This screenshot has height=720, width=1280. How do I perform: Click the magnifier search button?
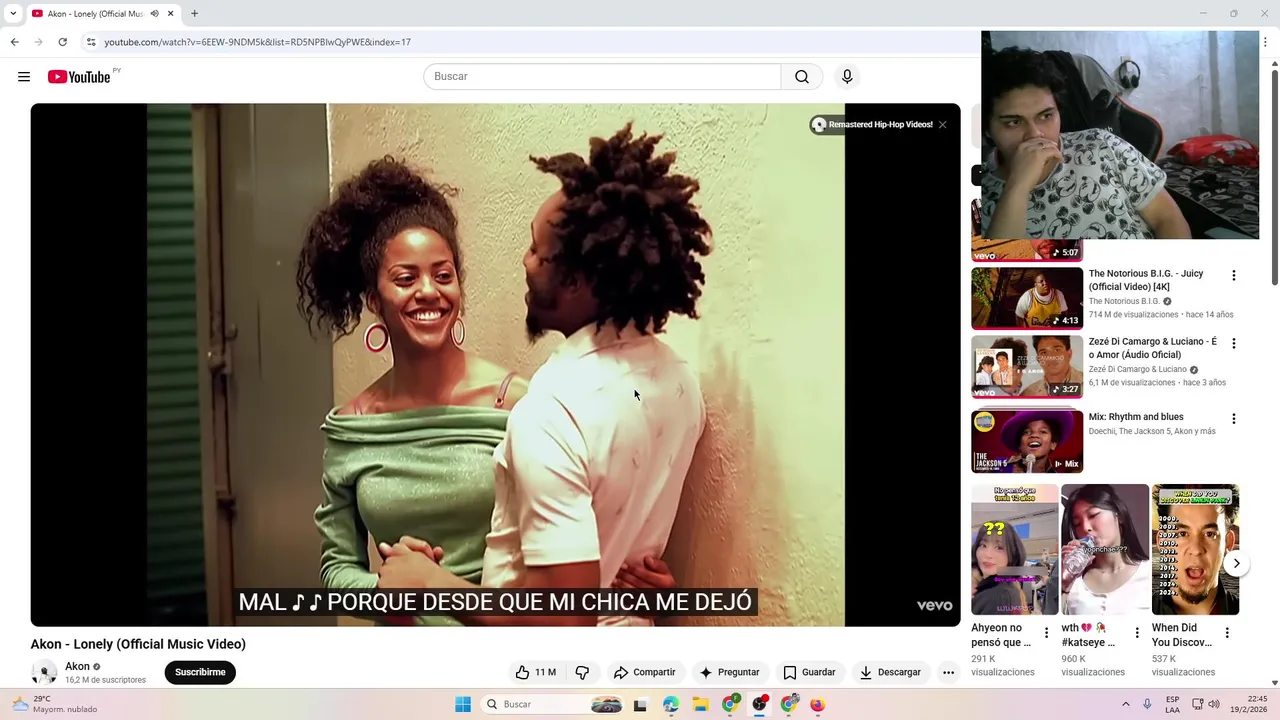coord(802,77)
